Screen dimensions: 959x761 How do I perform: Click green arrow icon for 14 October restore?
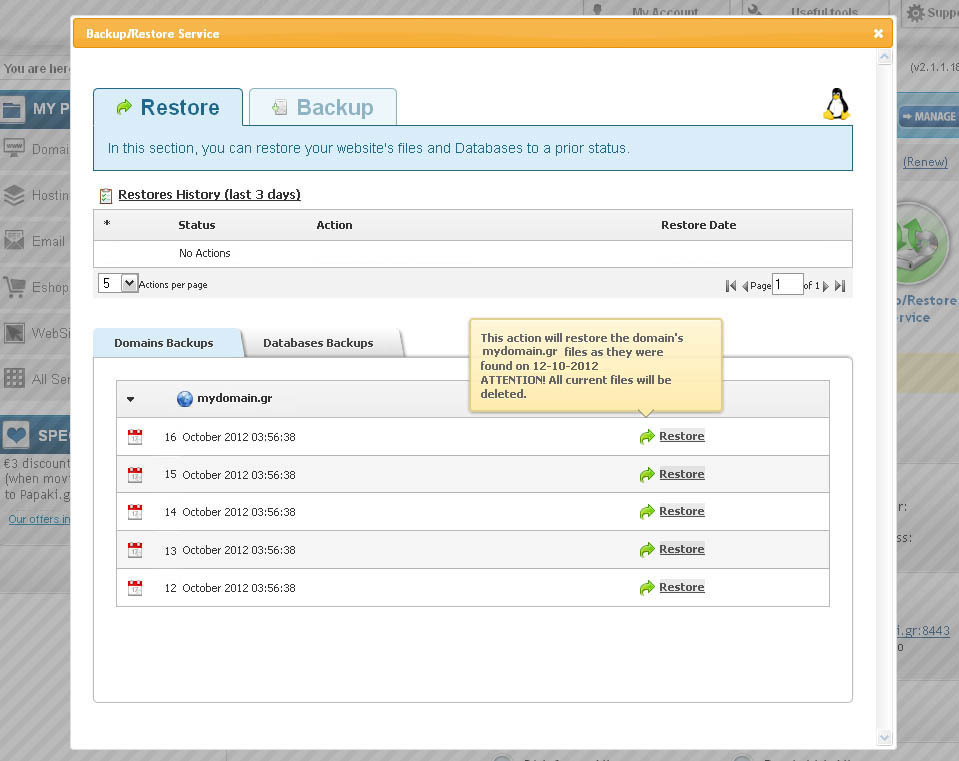coord(647,512)
